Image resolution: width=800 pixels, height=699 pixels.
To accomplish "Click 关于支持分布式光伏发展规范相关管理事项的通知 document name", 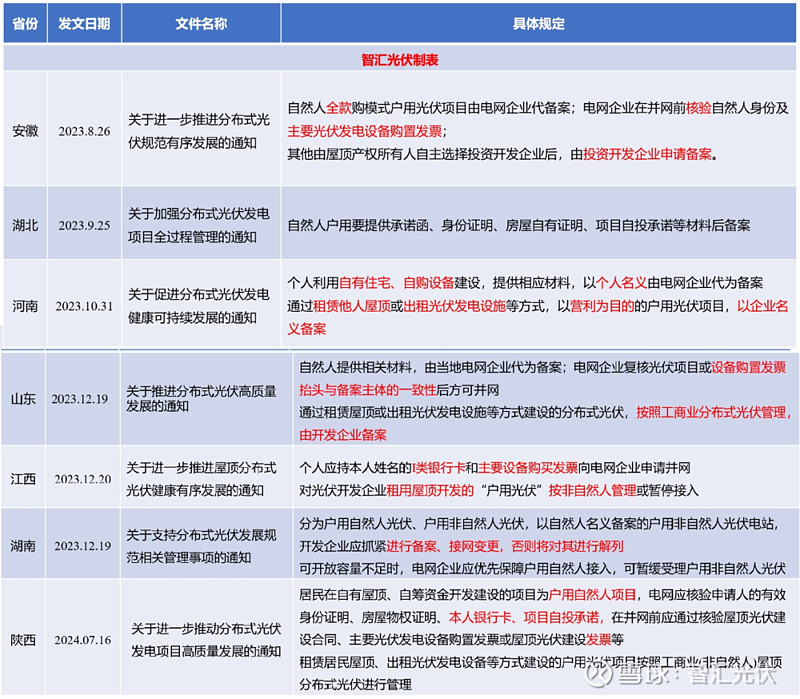I will coord(201,545).
